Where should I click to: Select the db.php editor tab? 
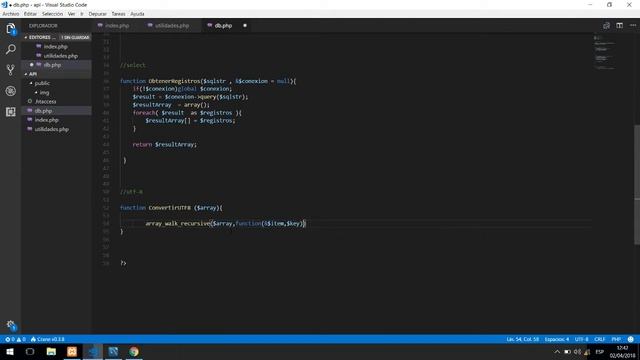point(223,25)
